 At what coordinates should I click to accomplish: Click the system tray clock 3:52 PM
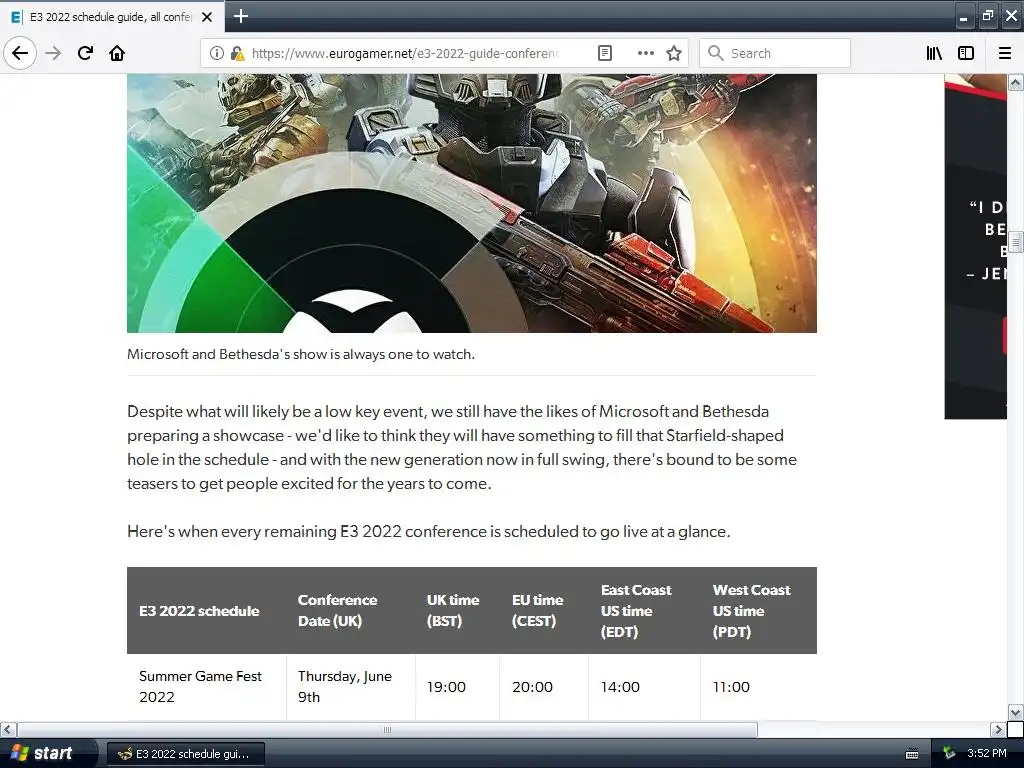coord(987,754)
